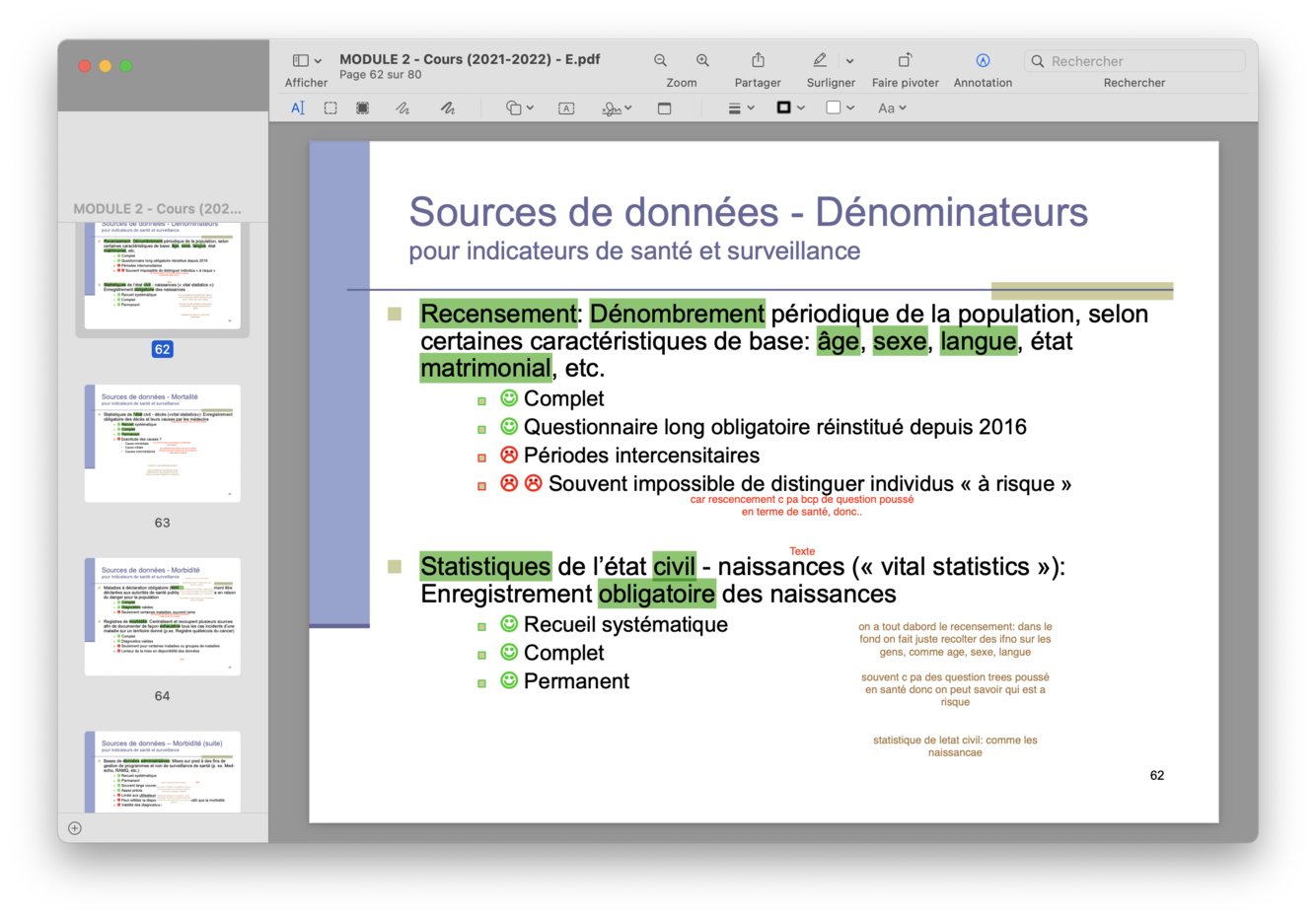Expand the highlight color options arrow
This screenshot has height=919, width=1316.
tap(850, 61)
